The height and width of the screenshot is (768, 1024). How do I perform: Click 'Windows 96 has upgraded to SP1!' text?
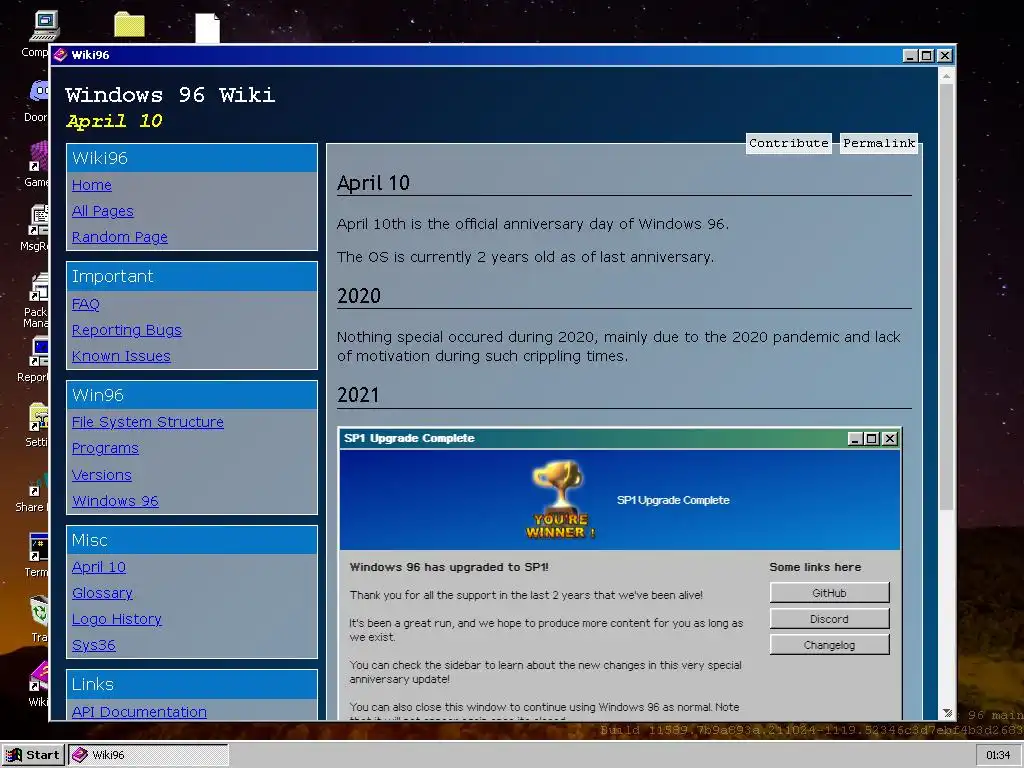(x=449, y=567)
